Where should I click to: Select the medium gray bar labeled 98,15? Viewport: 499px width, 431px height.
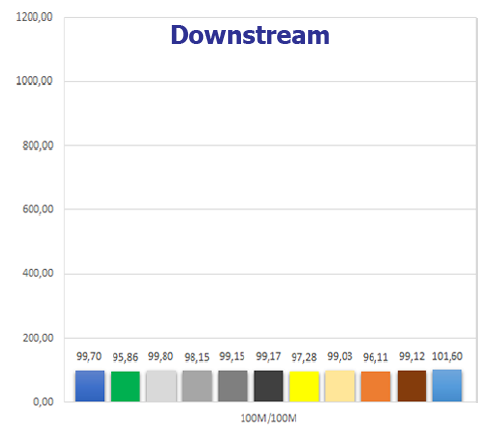(x=197, y=386)
